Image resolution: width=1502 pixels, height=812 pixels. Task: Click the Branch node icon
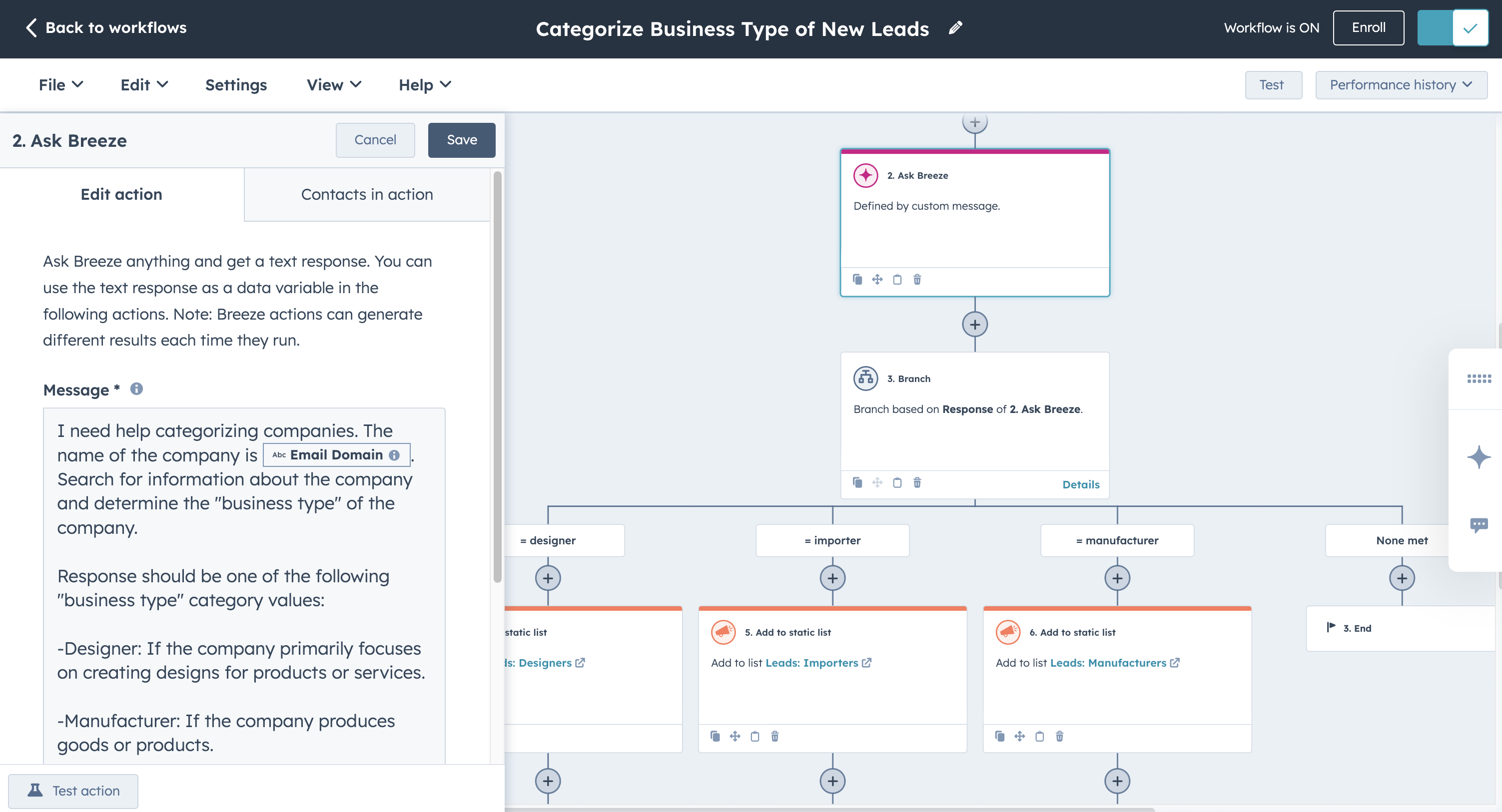click(865, 379)
